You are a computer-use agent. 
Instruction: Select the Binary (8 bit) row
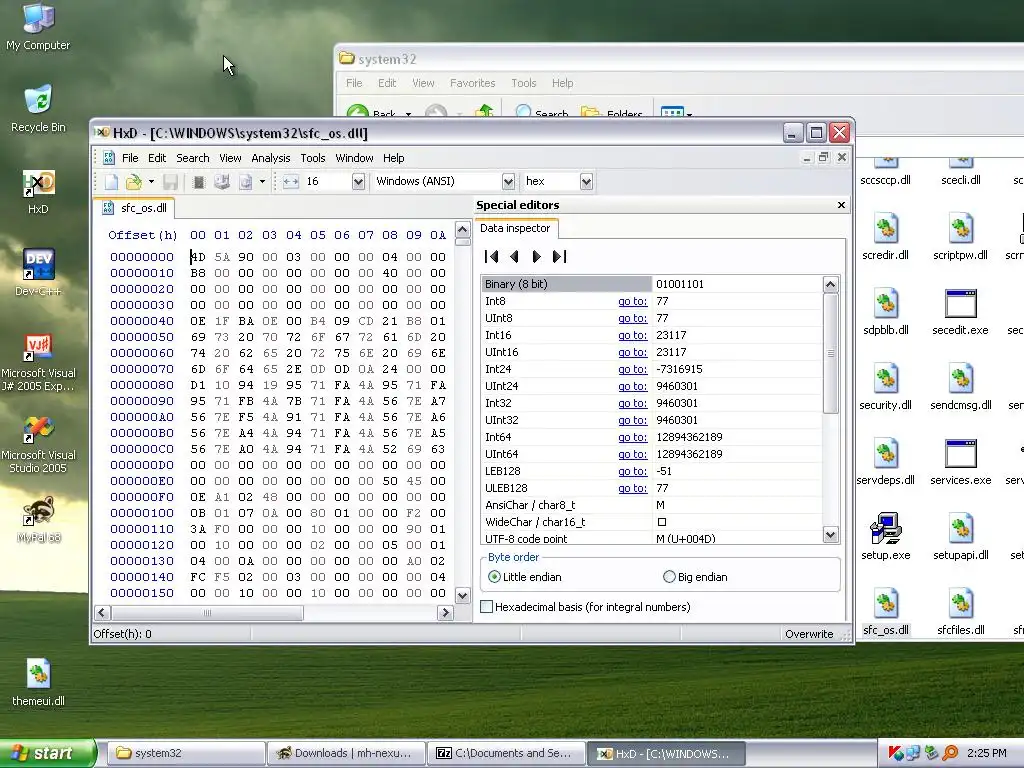[651, 284]
